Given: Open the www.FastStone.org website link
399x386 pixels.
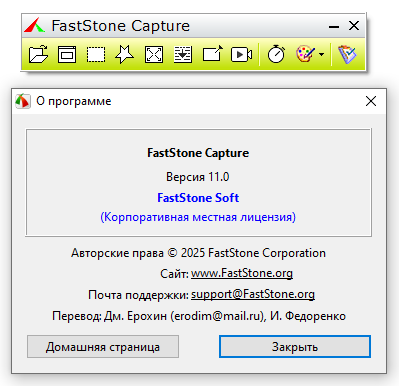Looking at the screenshot, I should [242, 273].
